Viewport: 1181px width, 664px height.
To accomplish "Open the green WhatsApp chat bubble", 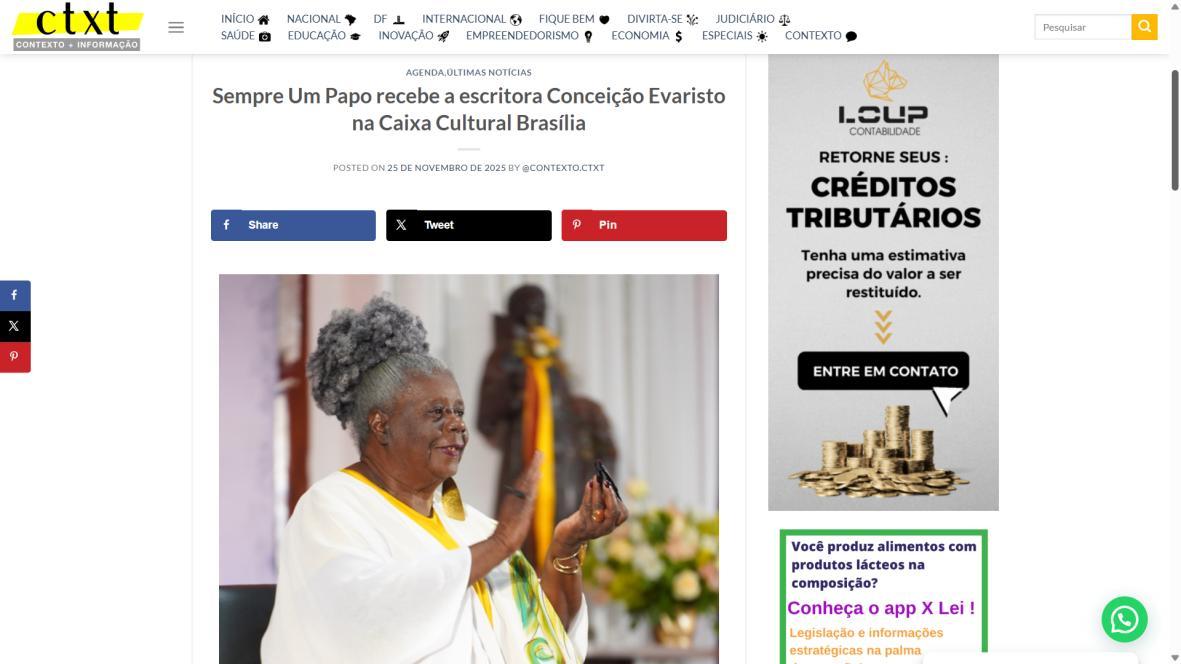I will (1124, 619).
